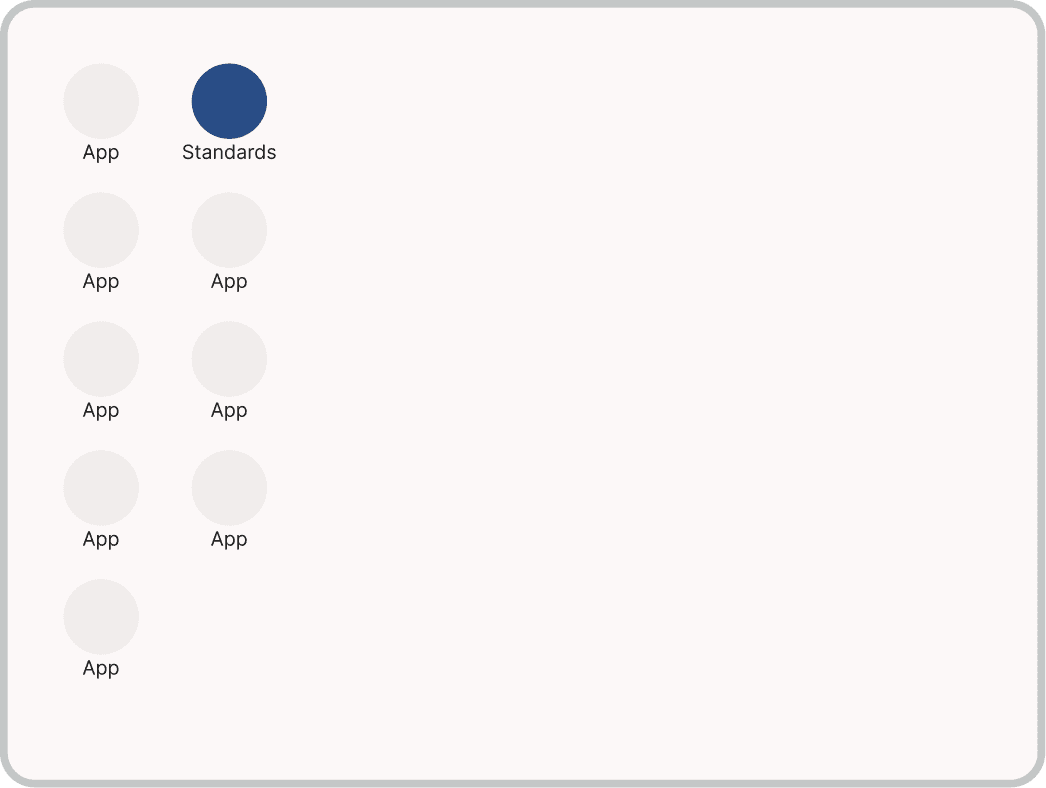The image size is (1046, 788).
Task: Open the only highlighted app on screen
Action: pos(229,100)
